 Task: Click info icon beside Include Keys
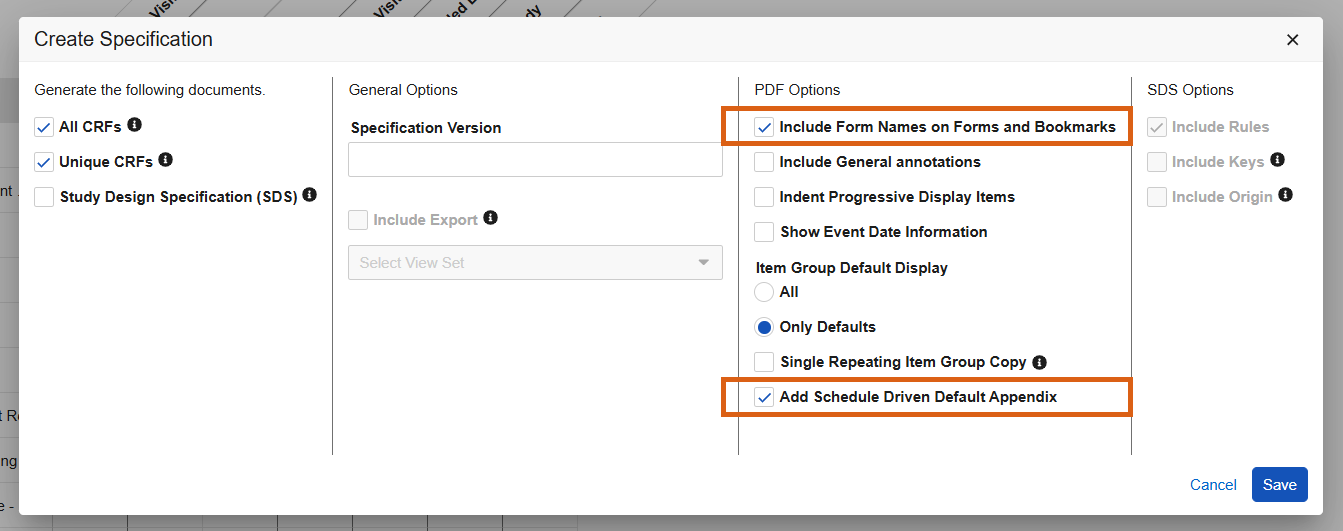(x=1277, y=160)
